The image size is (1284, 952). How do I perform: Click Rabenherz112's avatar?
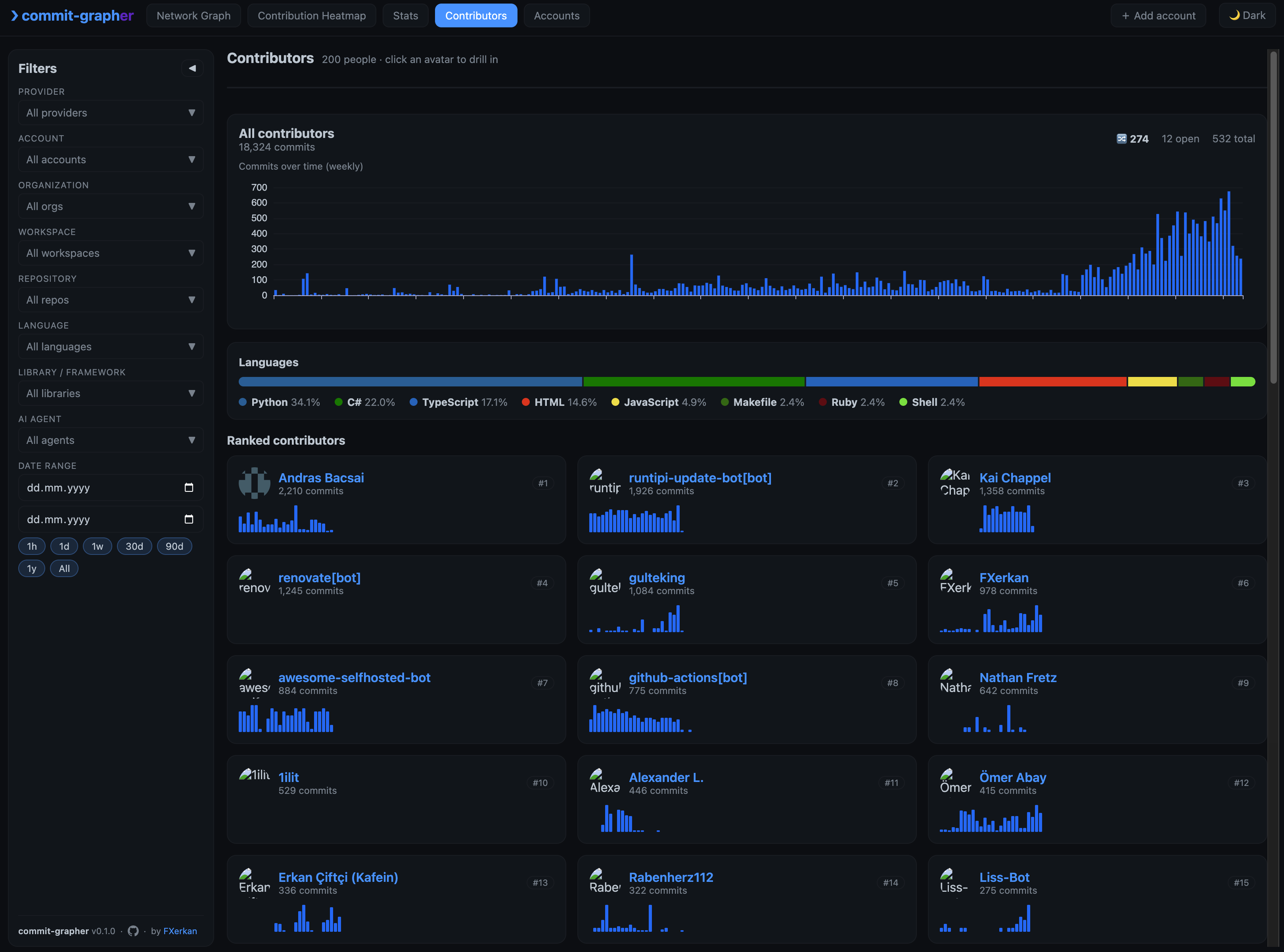tap(605, 882)
